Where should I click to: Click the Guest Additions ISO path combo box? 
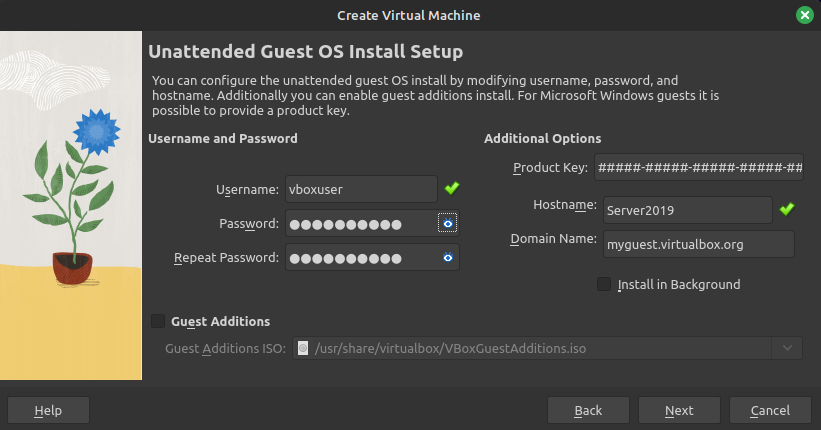[540, 348]
